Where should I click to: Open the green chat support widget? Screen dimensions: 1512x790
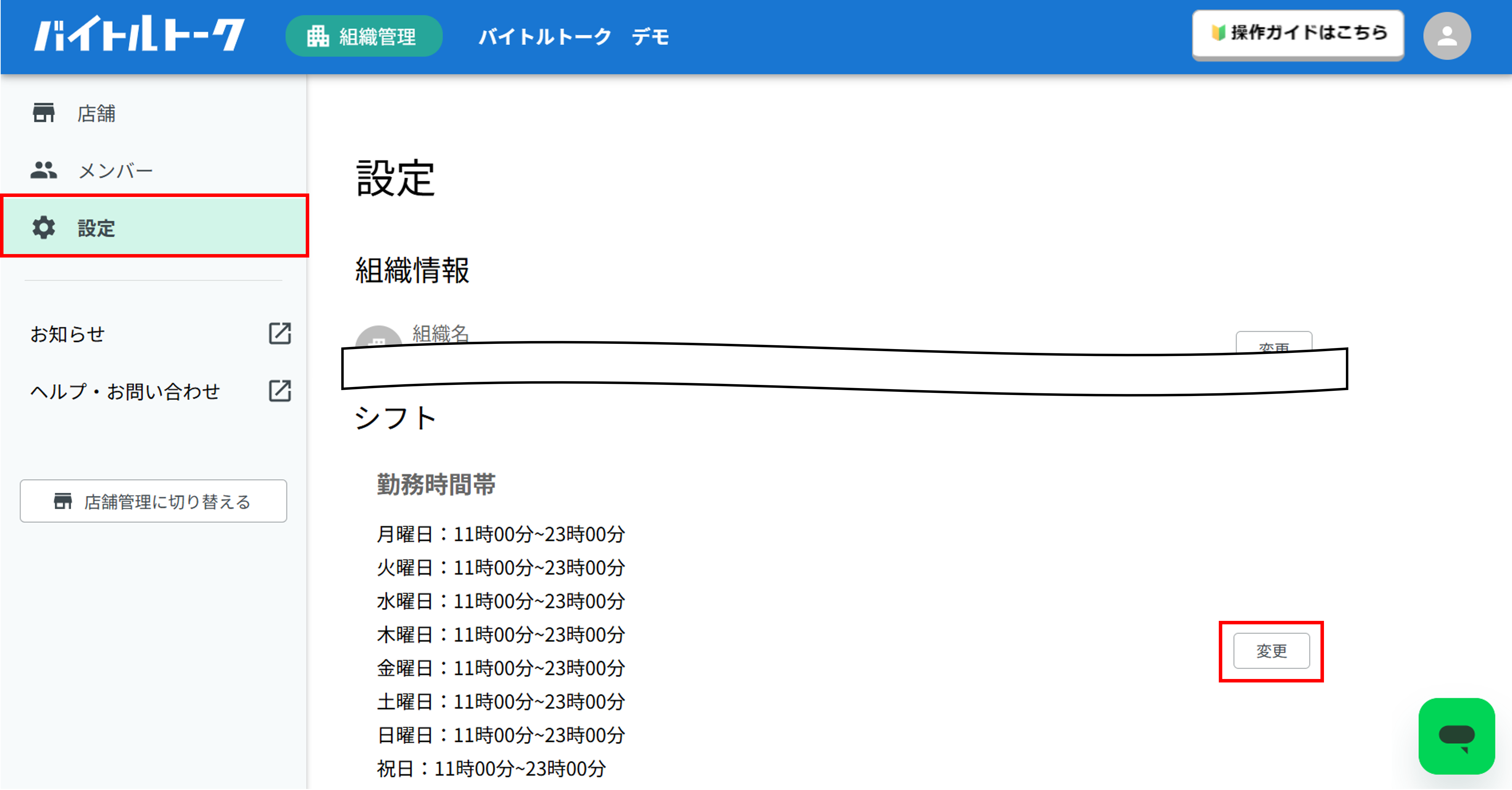pos(1456,737)
